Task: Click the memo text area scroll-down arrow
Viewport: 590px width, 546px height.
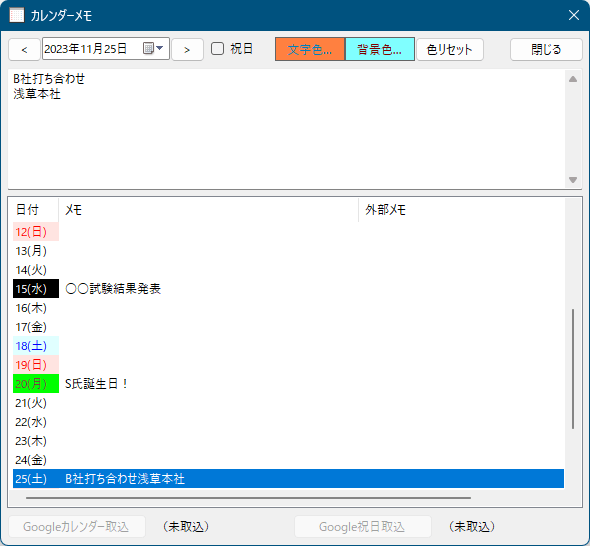Action: click(x=573, y=180)
